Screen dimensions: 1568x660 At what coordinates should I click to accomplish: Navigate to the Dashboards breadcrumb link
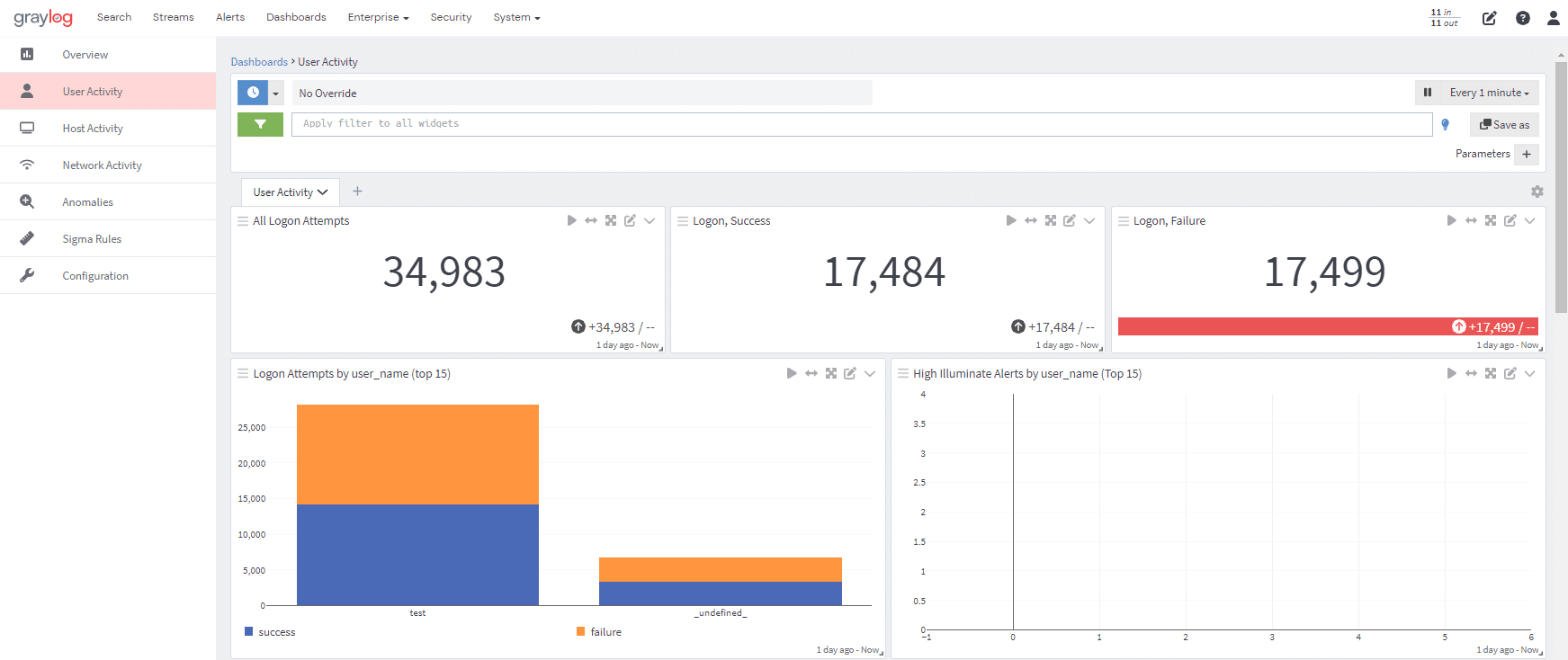[259, 62]
